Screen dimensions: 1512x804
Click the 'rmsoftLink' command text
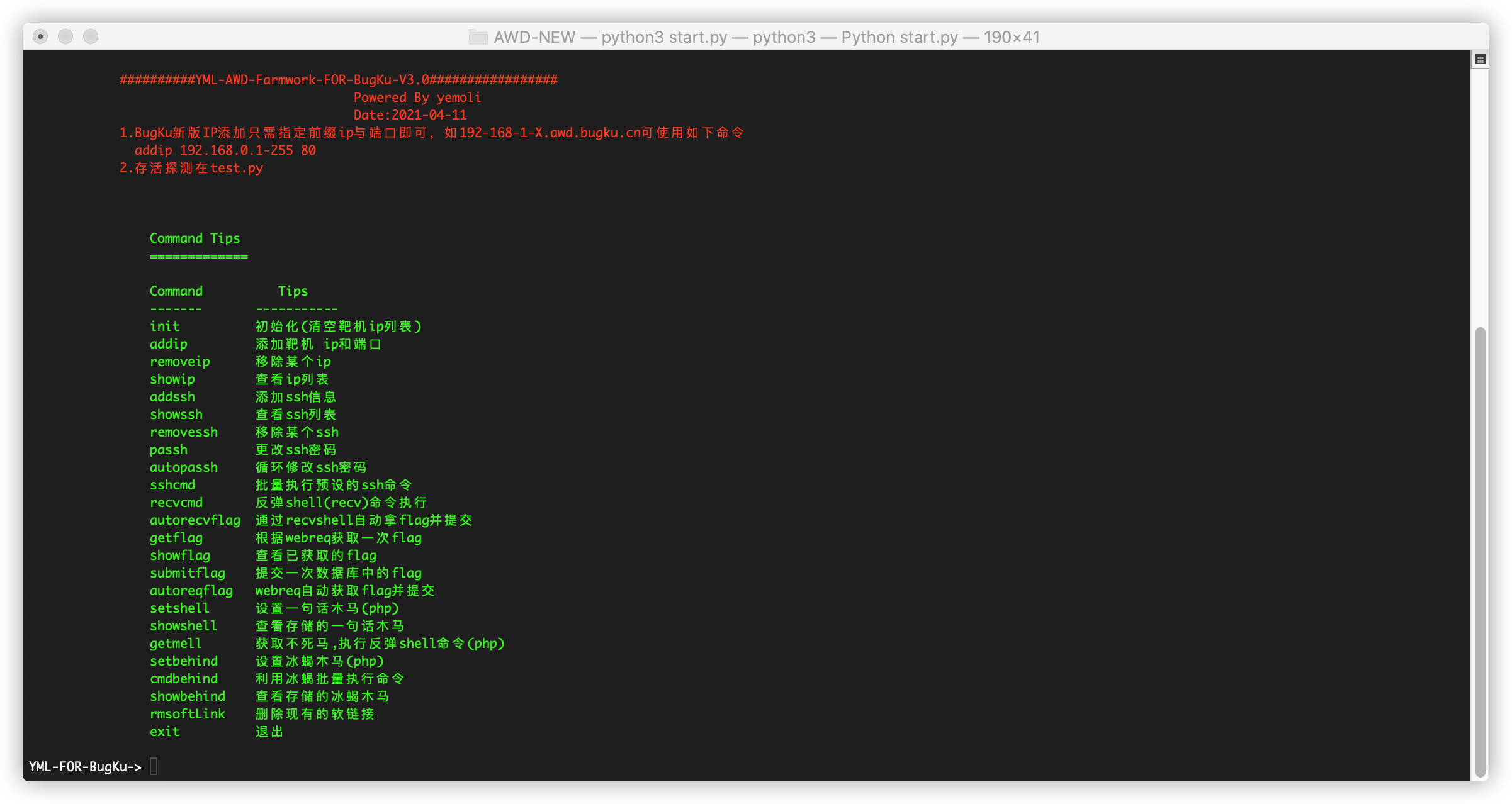click(x=188, y=714)
